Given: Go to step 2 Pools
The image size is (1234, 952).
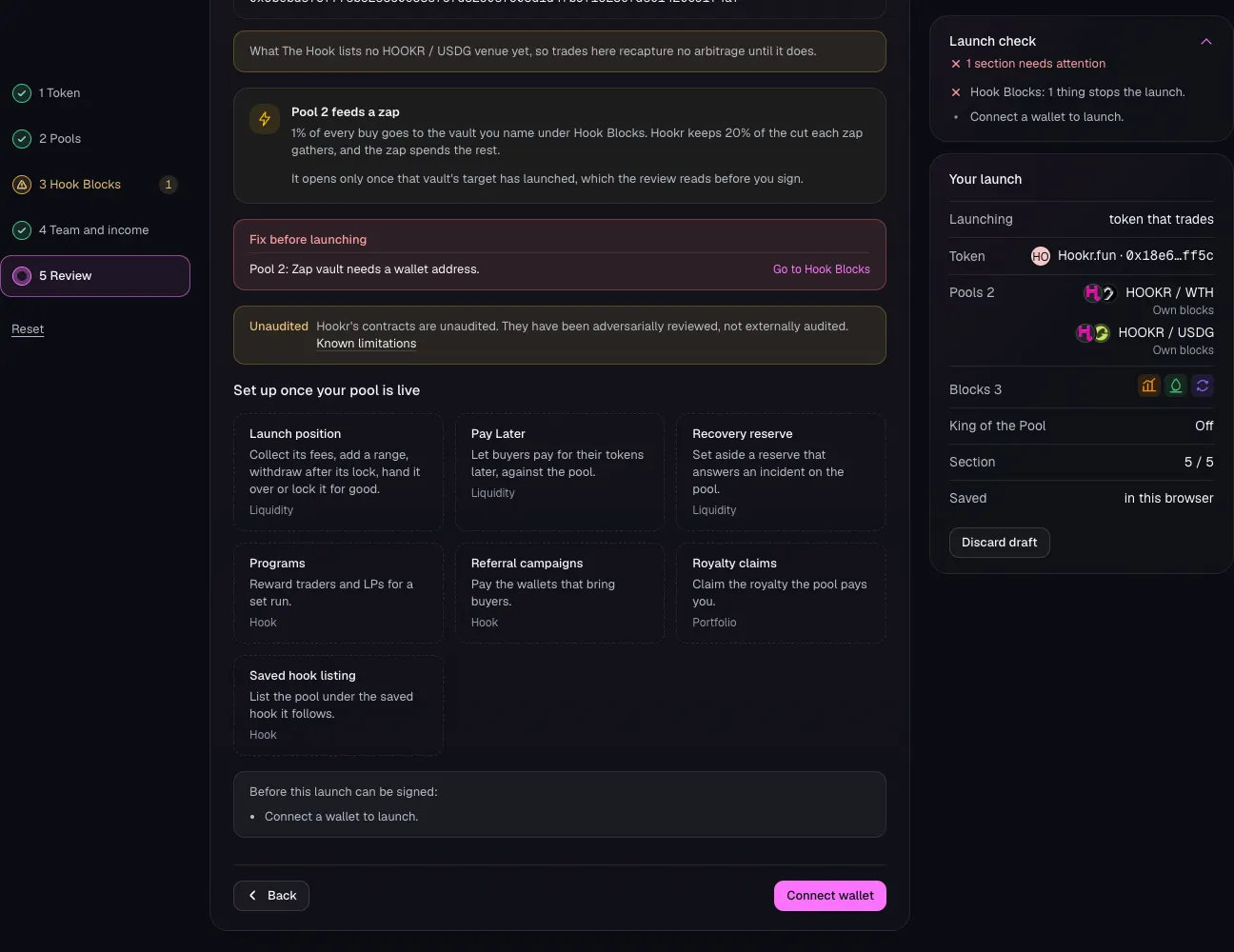Looking at the screenshot, I should click(x=95, y=139).
